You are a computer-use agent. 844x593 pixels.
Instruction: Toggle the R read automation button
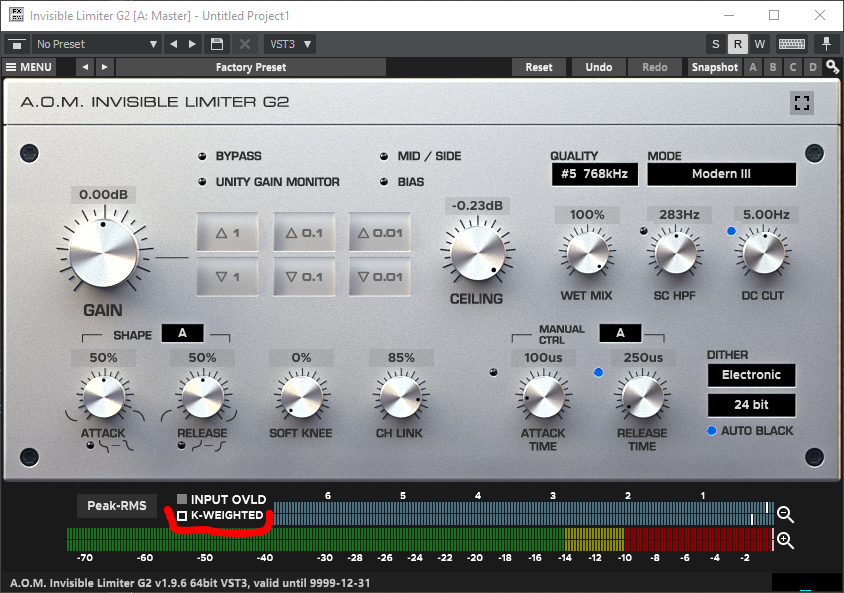(737, 44)
